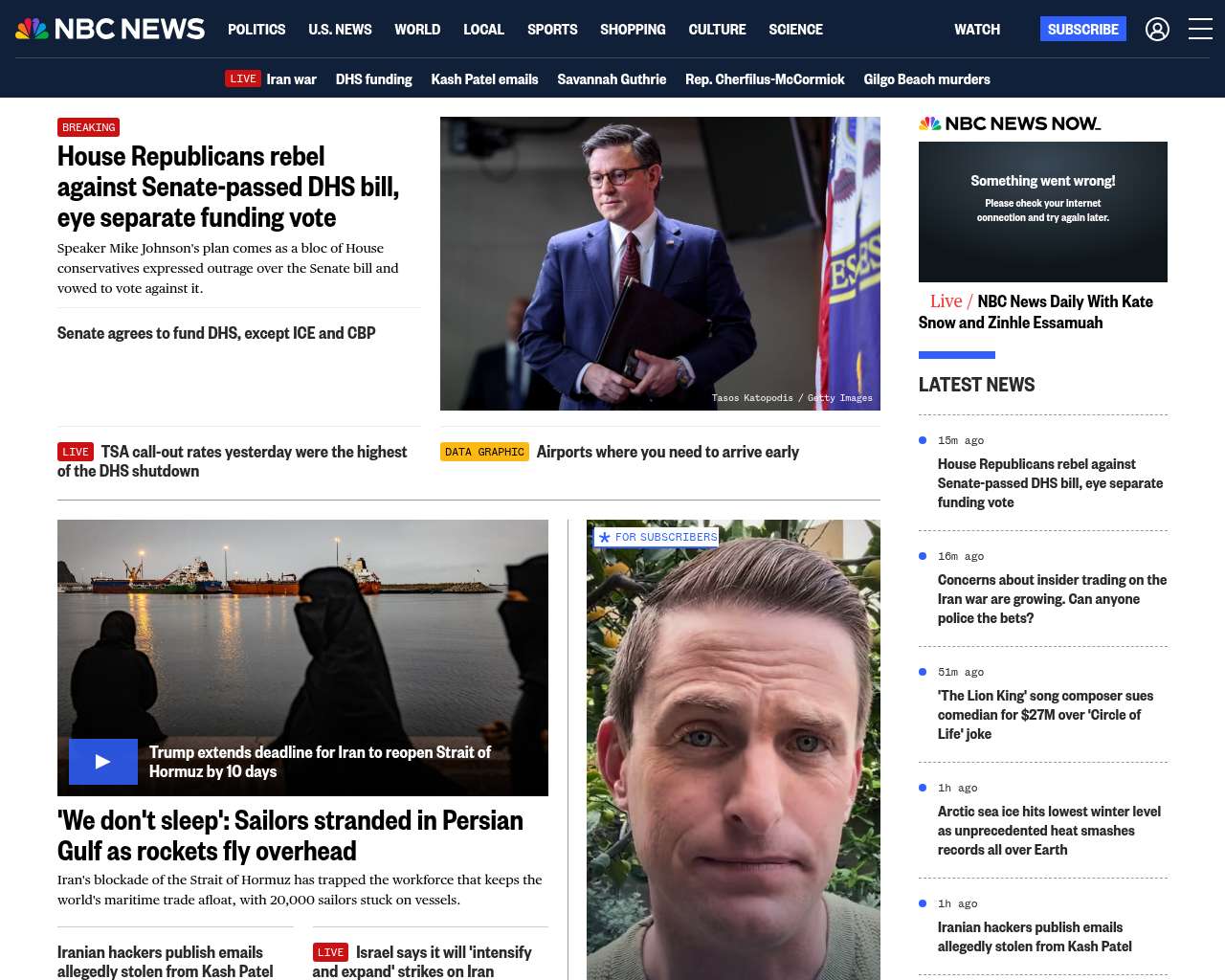Open latest news Lion King composer lawsuit story
This screenshot has width=1225, height=980.
[1045, 715]
